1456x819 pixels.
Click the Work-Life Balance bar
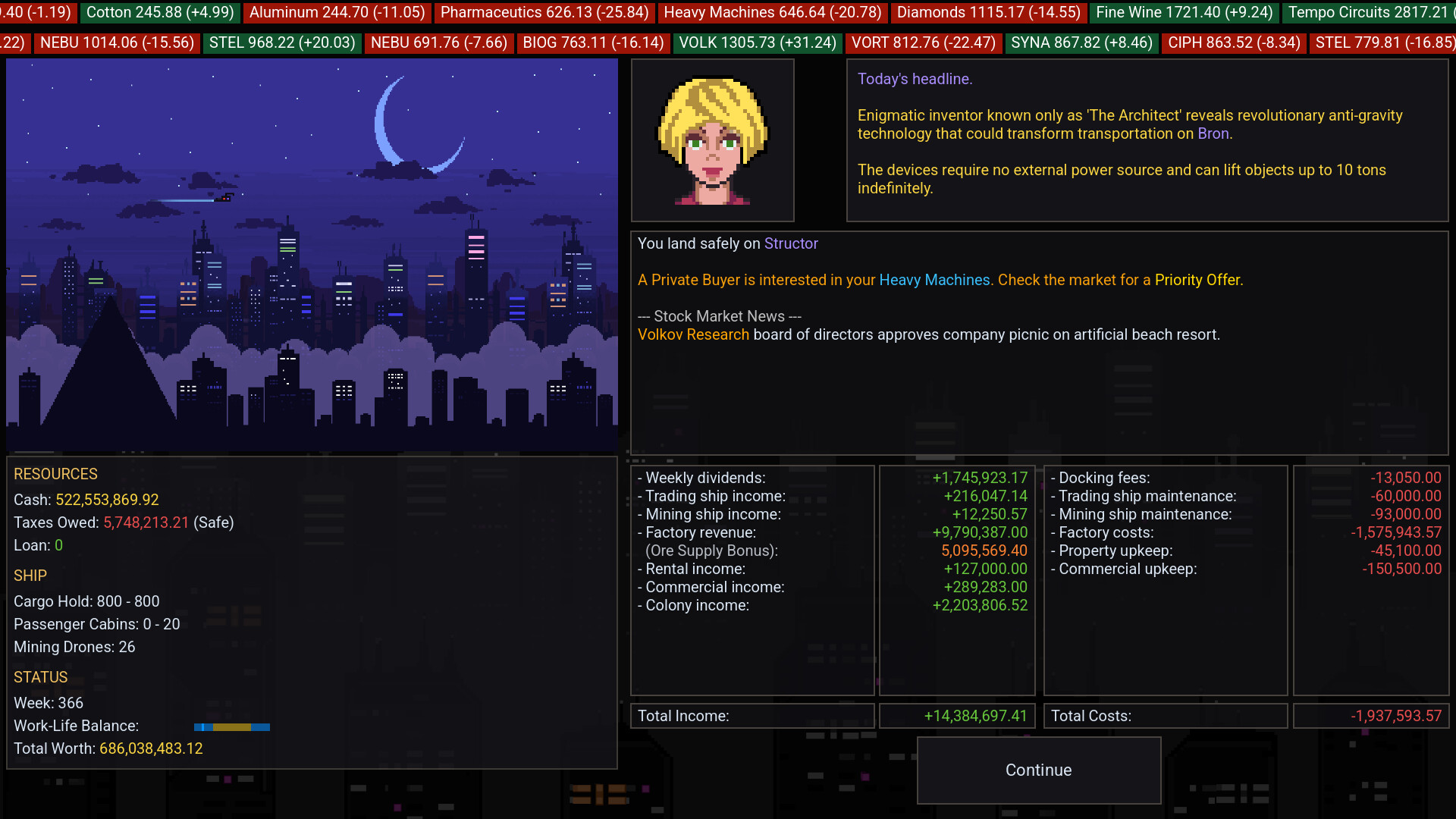232,726
